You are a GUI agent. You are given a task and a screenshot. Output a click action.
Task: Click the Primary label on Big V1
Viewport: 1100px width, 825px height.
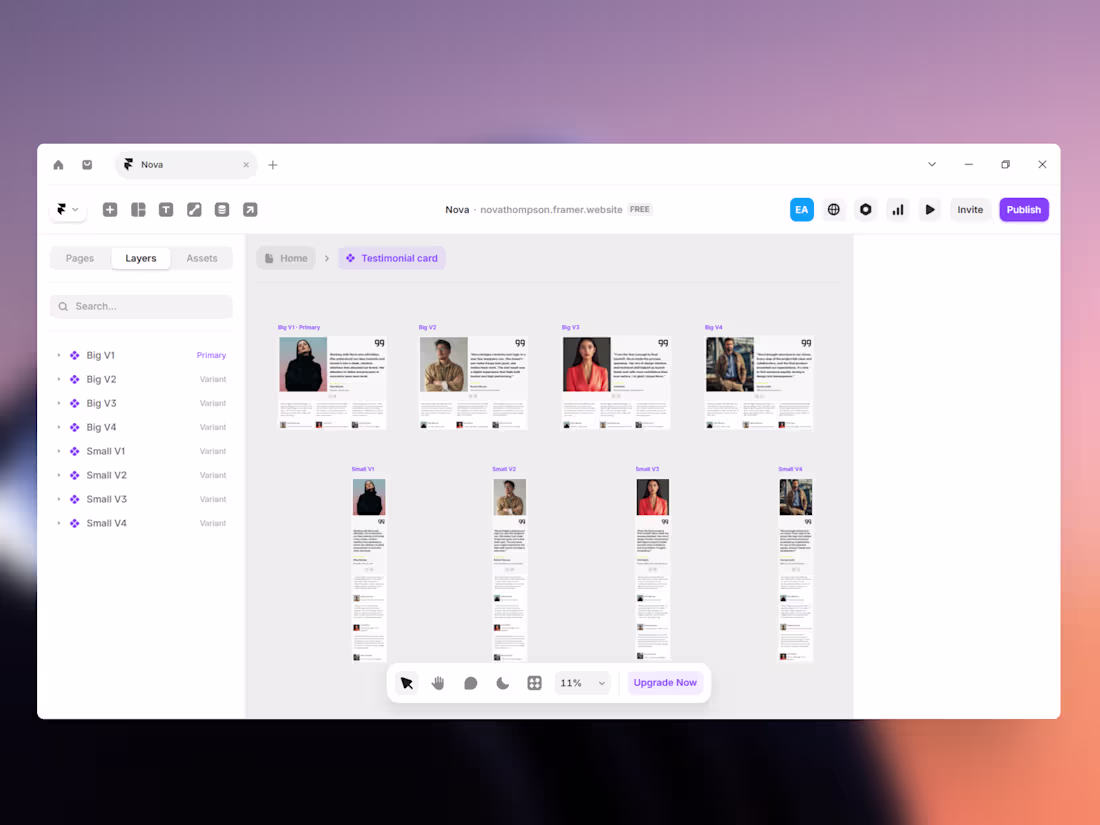[x=211, y=356]
